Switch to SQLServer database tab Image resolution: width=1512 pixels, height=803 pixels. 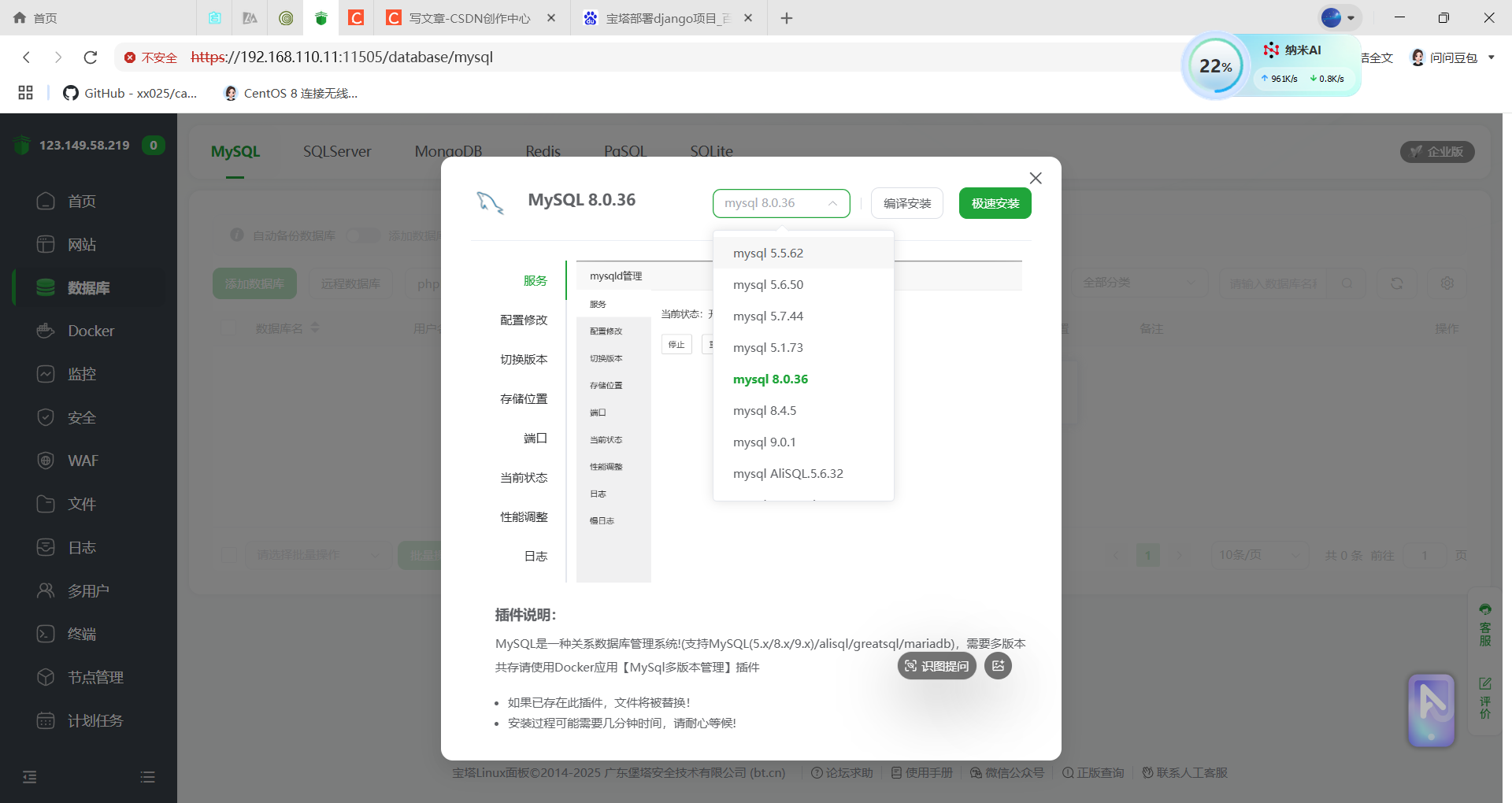point(337,151)
